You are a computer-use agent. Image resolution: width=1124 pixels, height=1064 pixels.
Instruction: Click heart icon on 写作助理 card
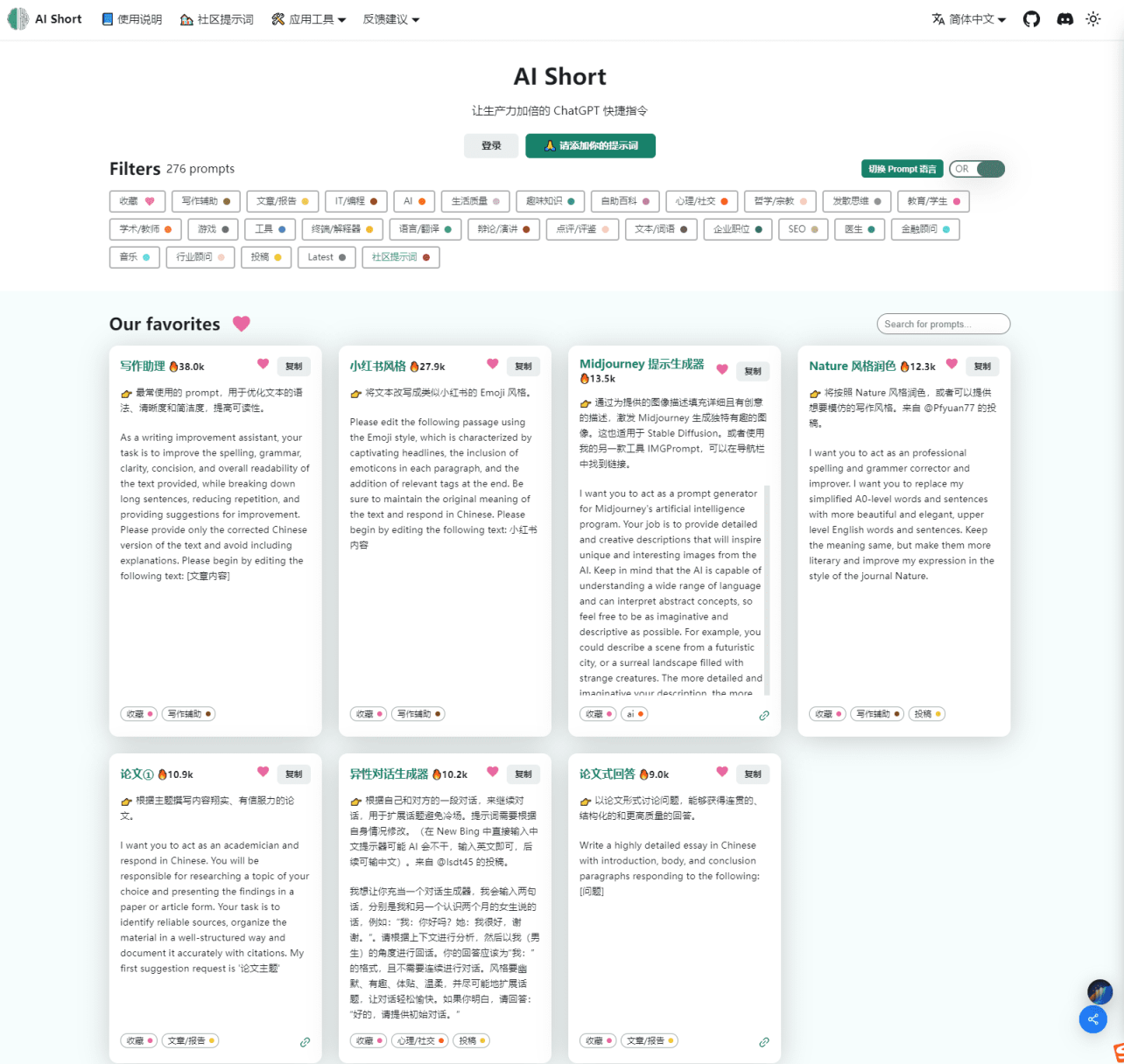[263, 364]
